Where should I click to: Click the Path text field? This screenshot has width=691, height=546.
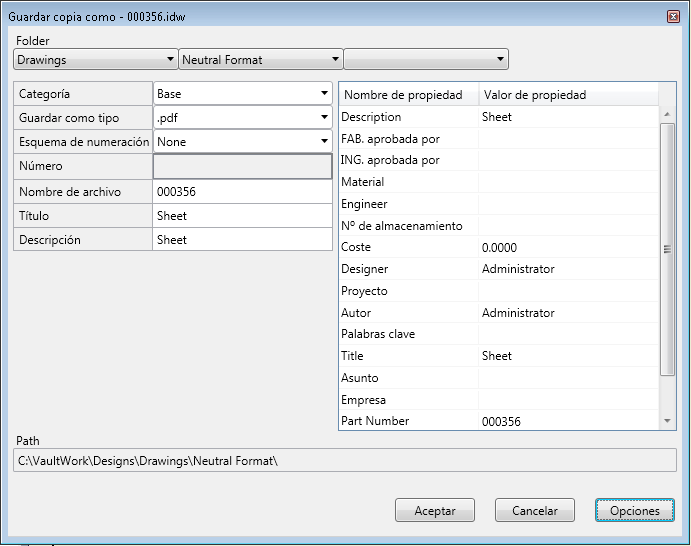pos(345,461)
